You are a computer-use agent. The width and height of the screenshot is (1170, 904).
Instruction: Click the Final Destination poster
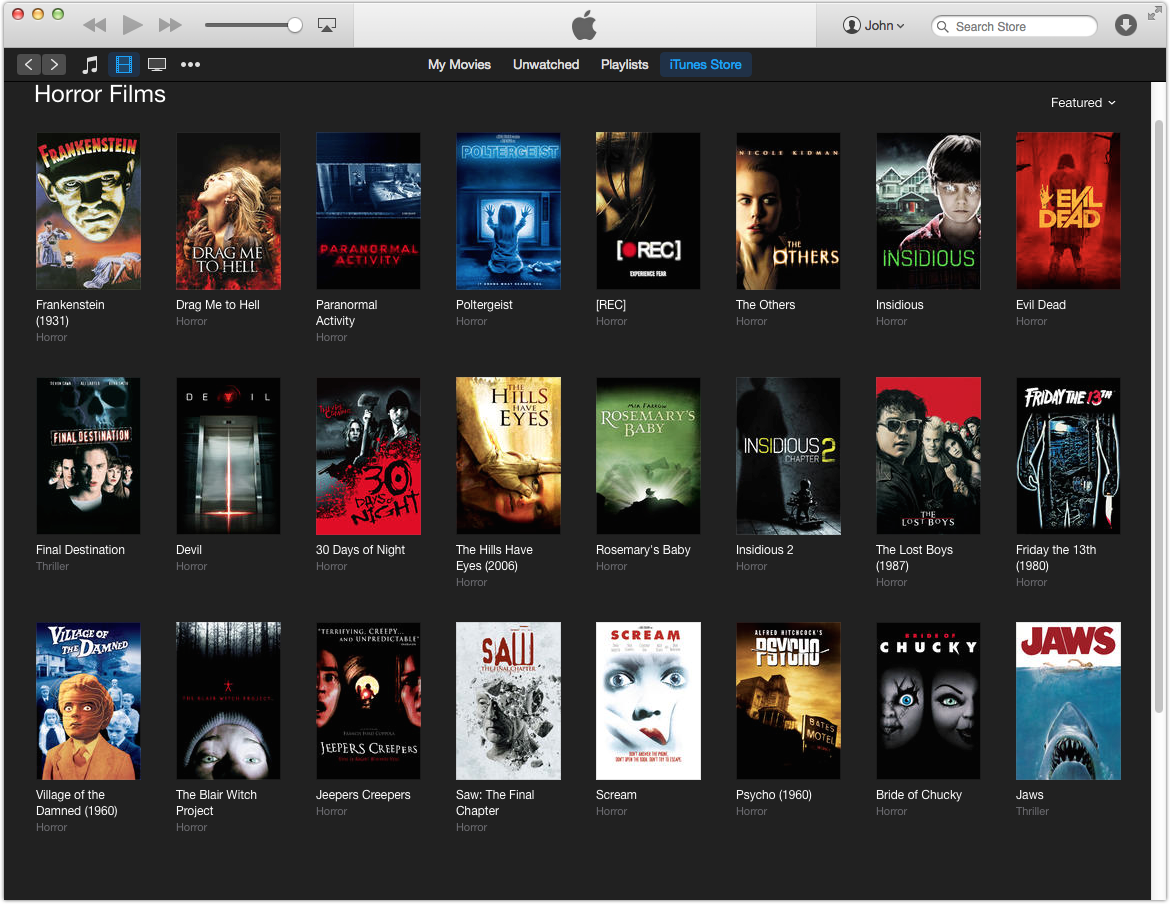[x=88, y=456]
